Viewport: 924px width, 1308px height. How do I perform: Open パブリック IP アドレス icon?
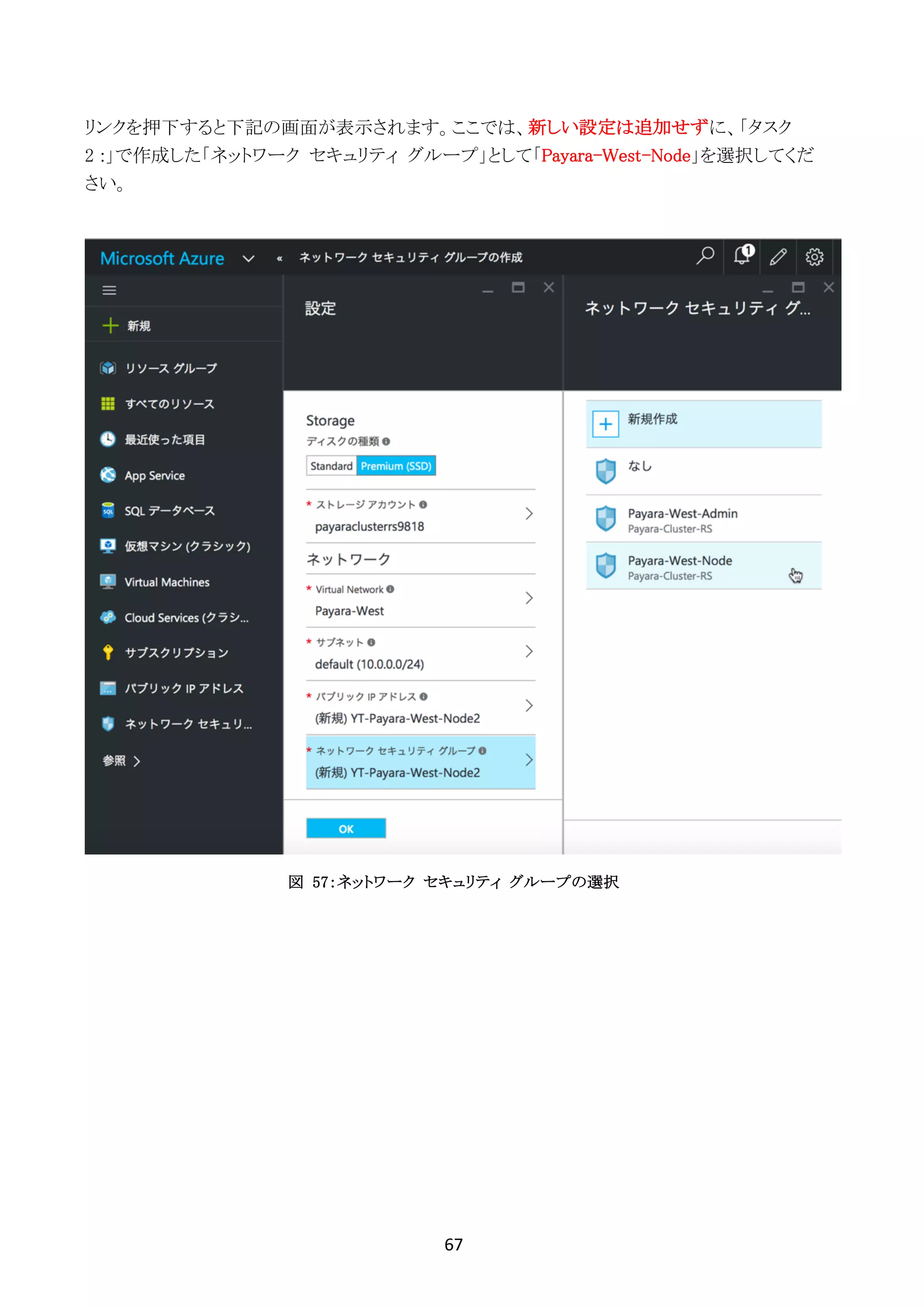coord(108,688)
